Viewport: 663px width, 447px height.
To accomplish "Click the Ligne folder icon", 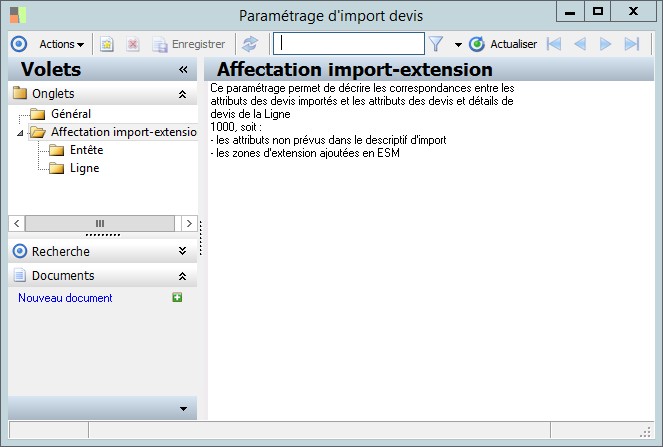I will pos(56,168).
